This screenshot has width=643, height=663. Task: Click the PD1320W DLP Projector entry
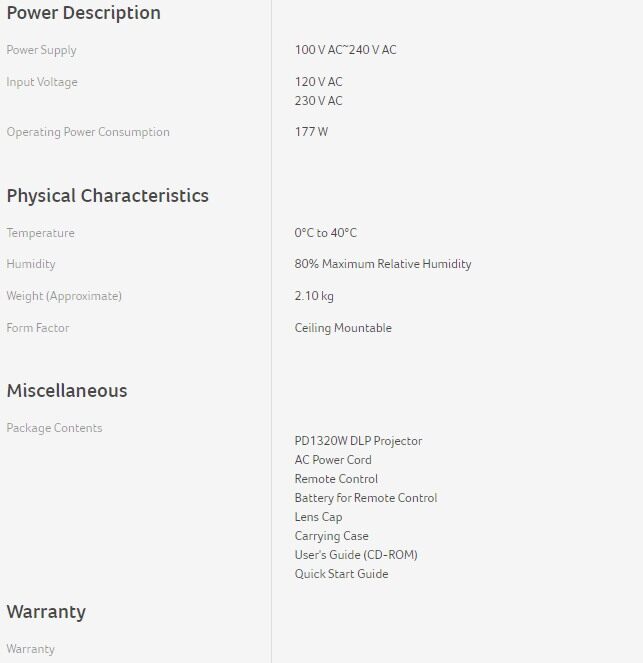(x=358, y=441)
